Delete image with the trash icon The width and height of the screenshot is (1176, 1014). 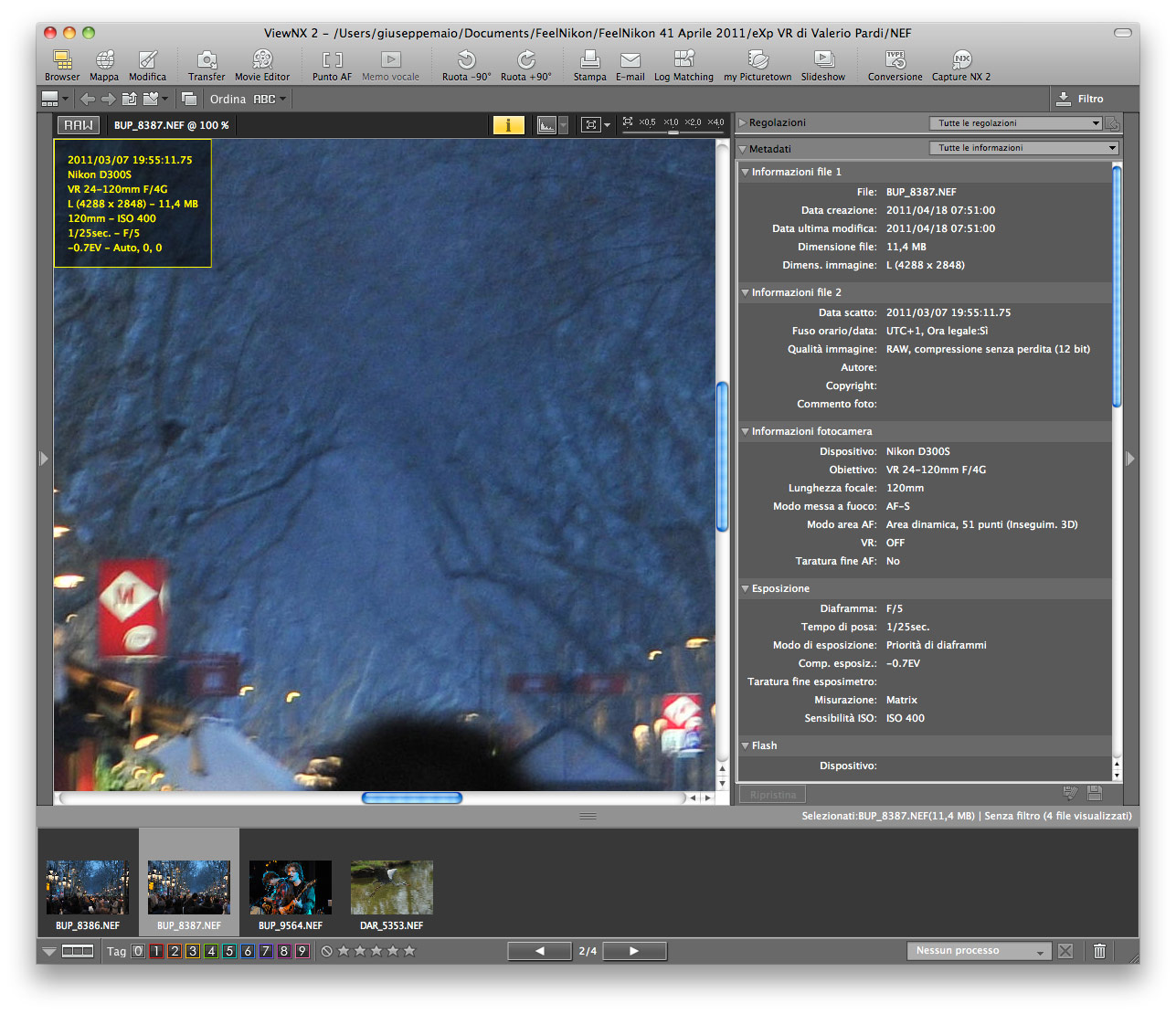tap(1099, 951)
